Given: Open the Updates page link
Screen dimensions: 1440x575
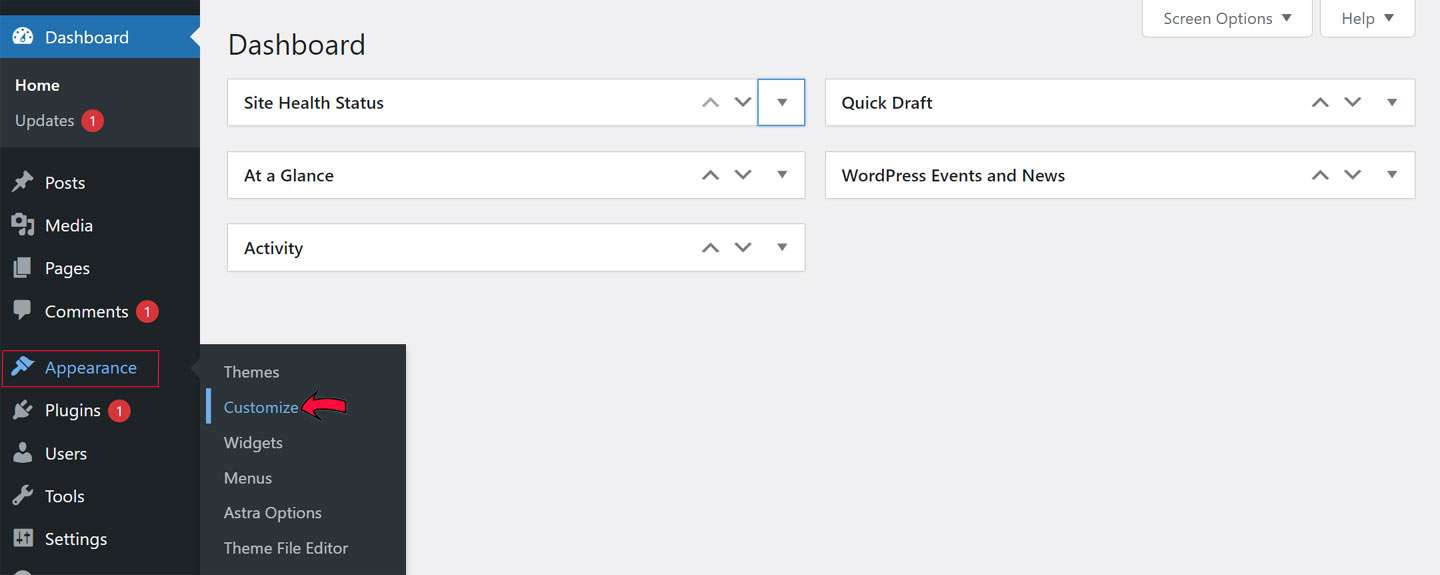Looking at the screenshot, I should point(45,120).
